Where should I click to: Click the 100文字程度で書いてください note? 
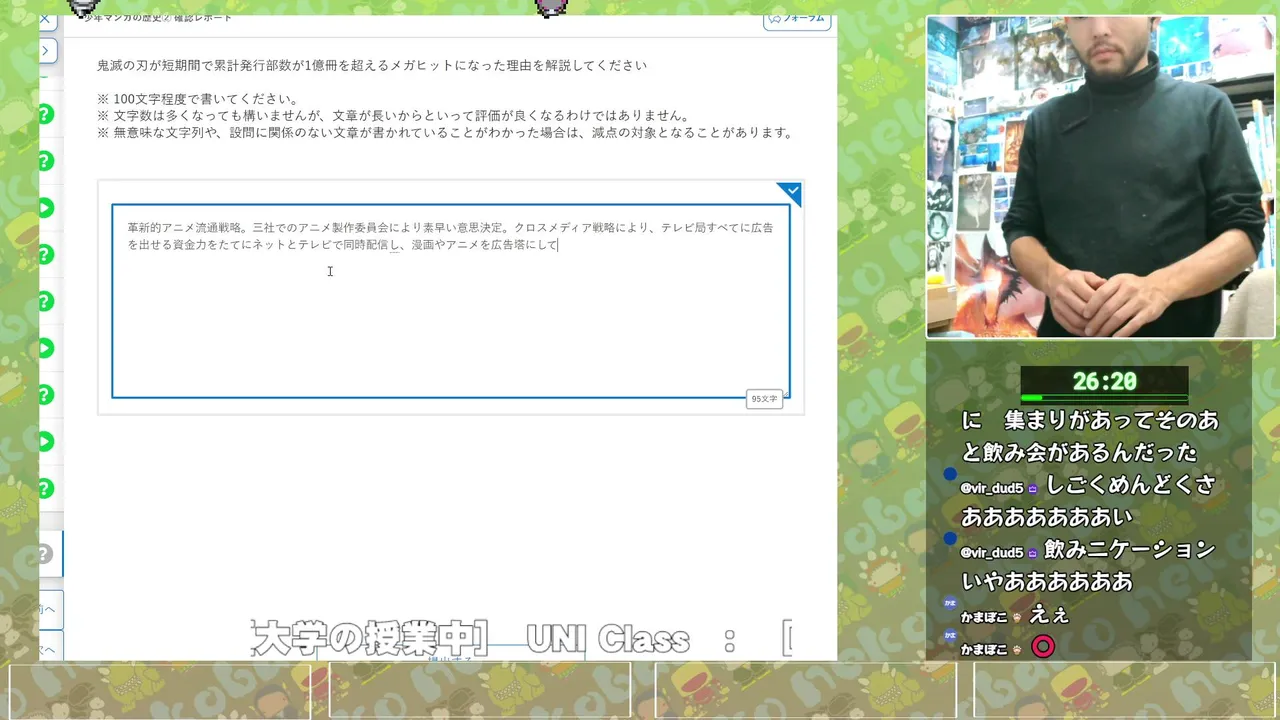point(197,99)
